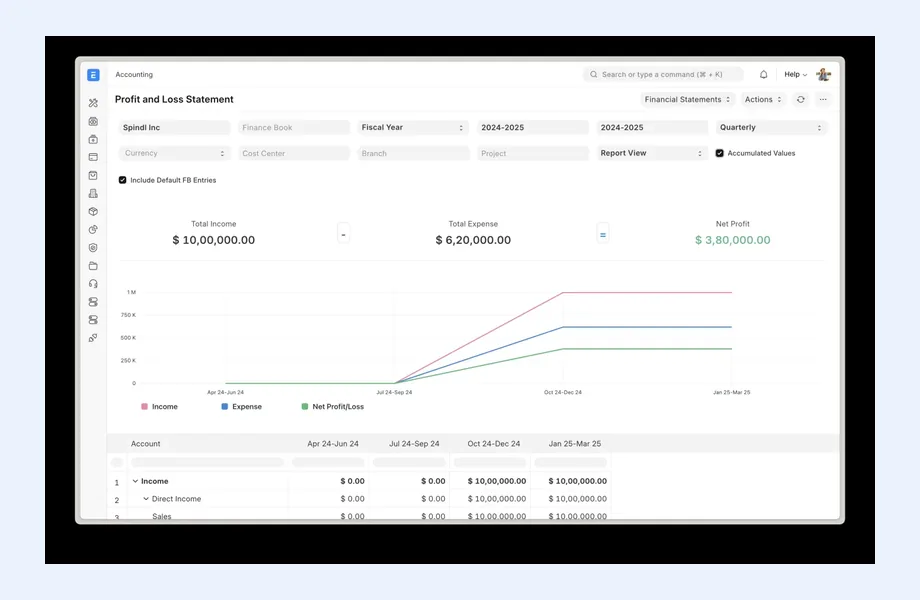Viewport: 920px width, 600px height.
Task: Click the first 2024-2025 start year field
Action: point(532,127)
